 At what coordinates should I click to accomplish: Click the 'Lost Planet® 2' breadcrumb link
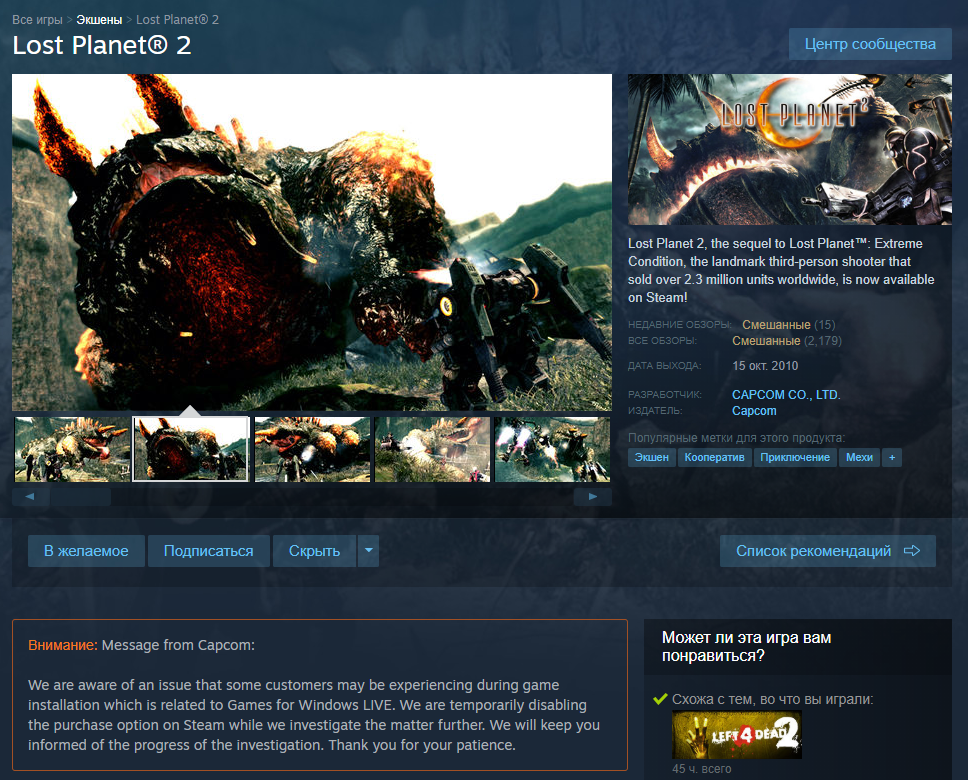pos(177,20)
